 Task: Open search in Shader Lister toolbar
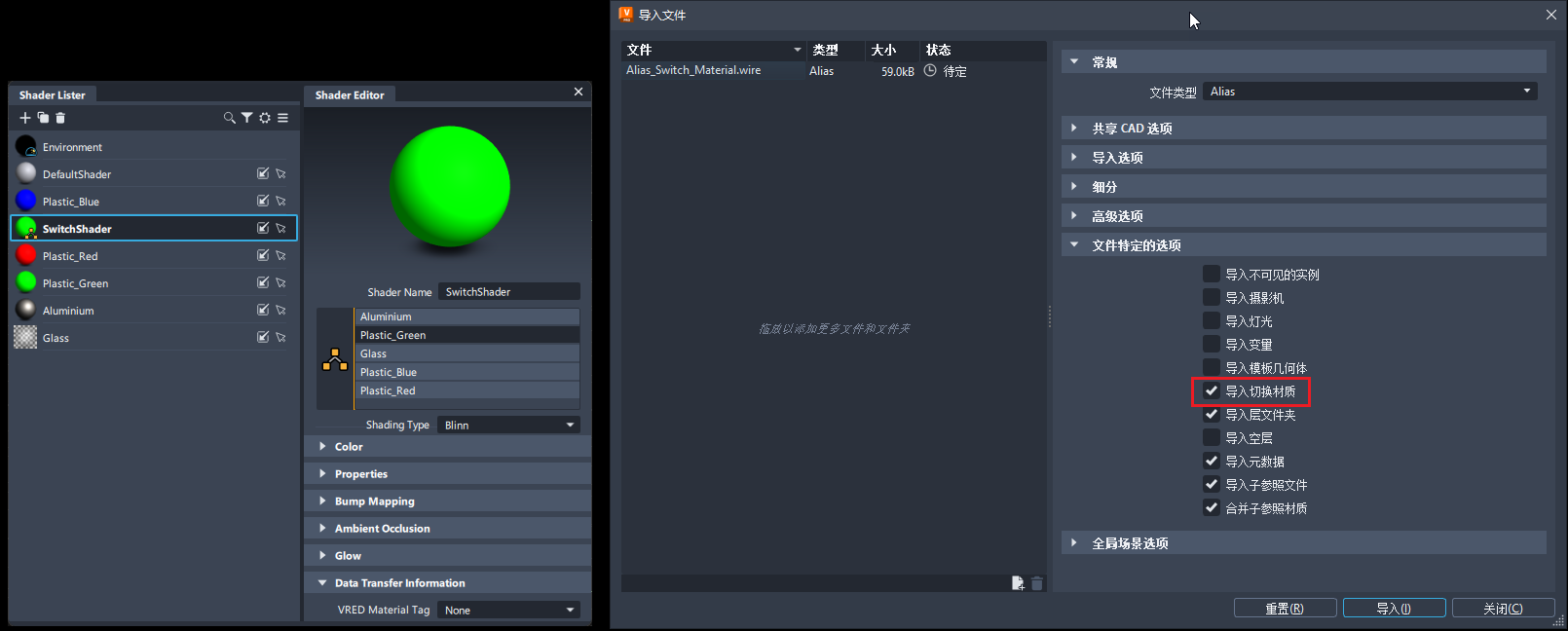click(x=230, y=118)
